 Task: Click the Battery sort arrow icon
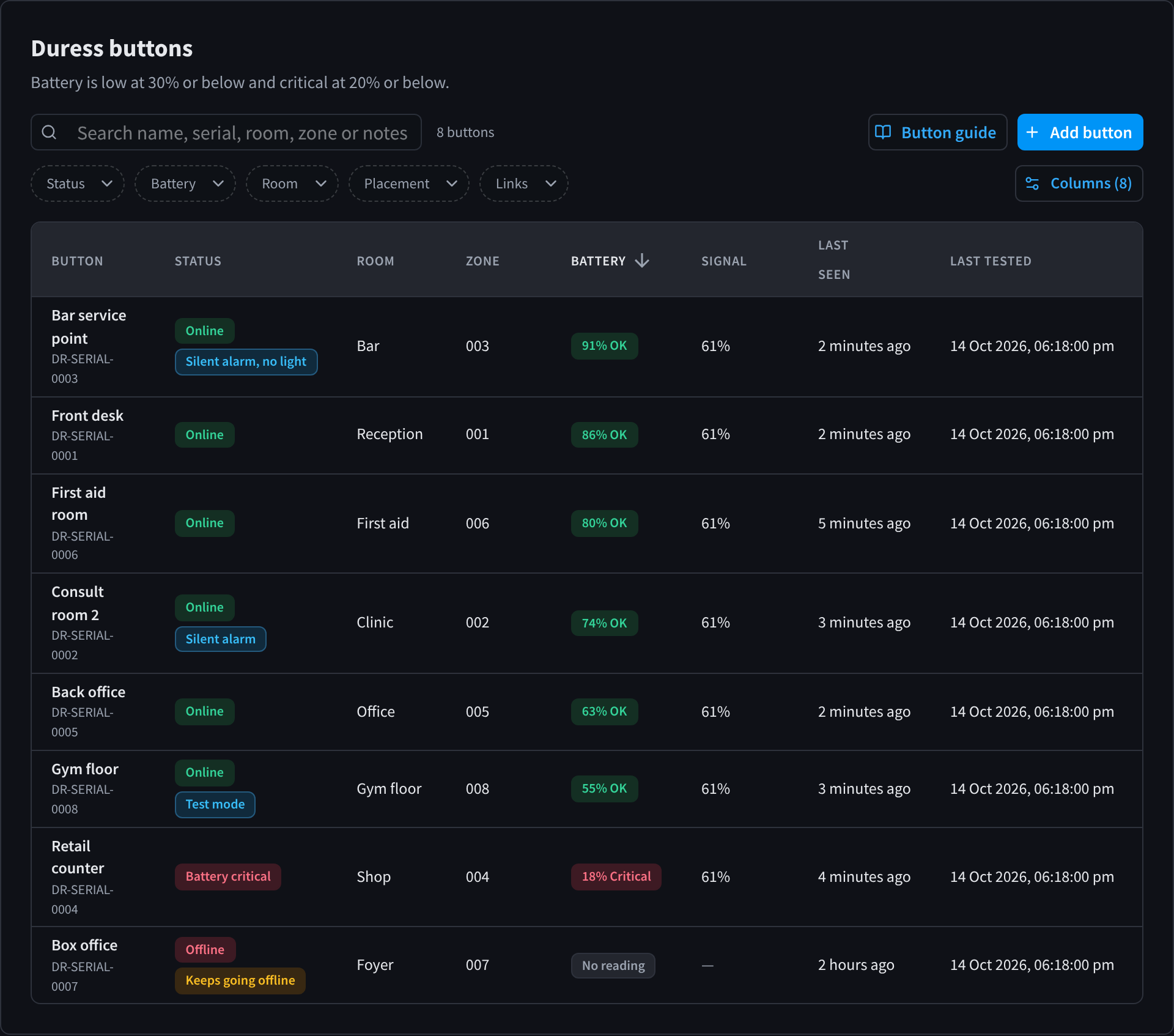(x=642, y=261)
